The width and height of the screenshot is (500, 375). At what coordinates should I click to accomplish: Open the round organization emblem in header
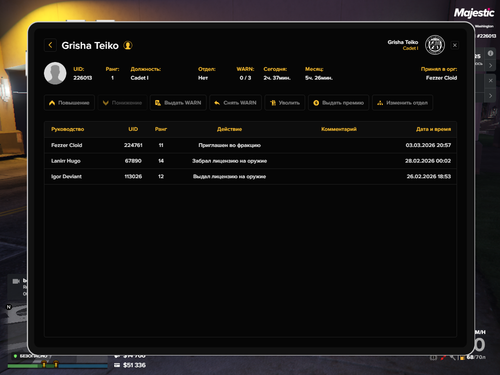click(x=435, y=45)
